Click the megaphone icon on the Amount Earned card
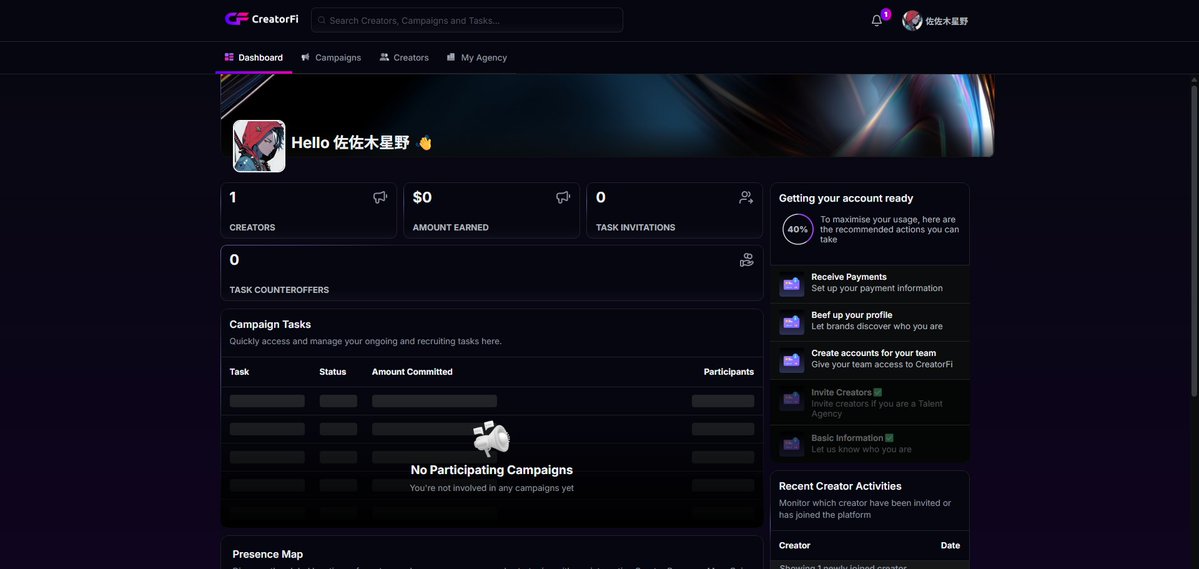Screen dimensions: 1199x569 pos(564,197)
